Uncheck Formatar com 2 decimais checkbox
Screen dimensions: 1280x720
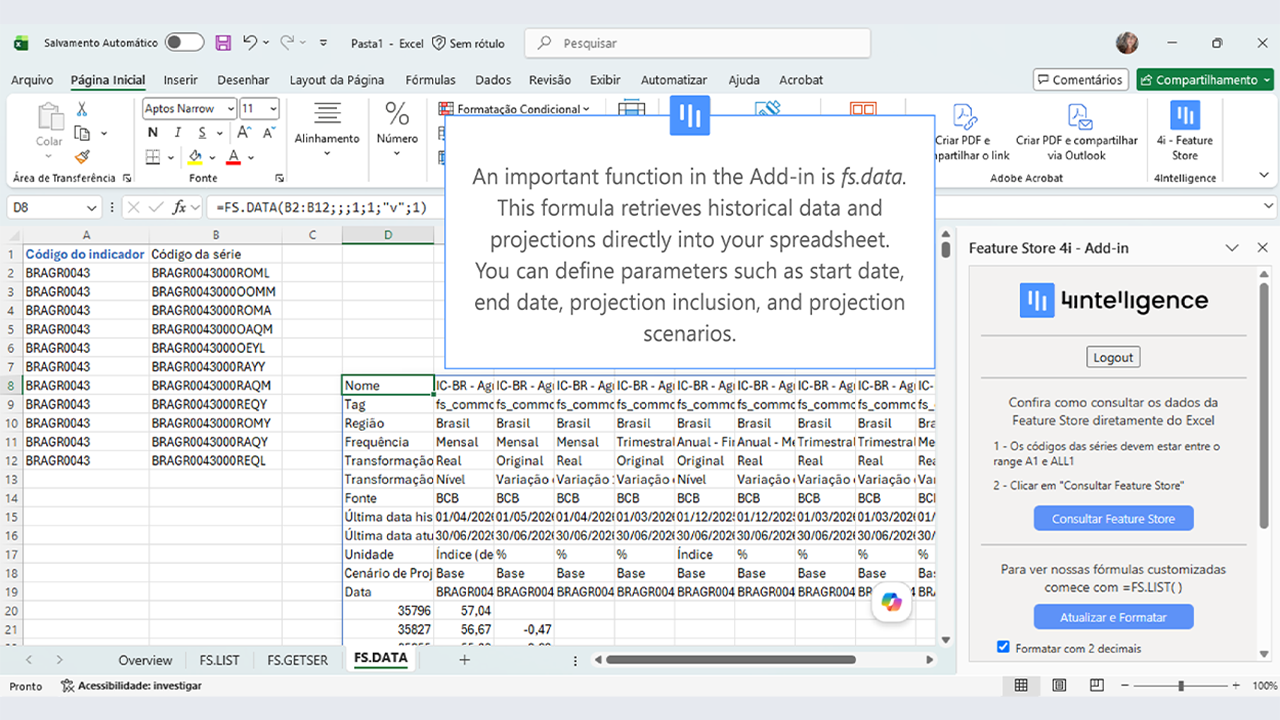coord(1004,648)
